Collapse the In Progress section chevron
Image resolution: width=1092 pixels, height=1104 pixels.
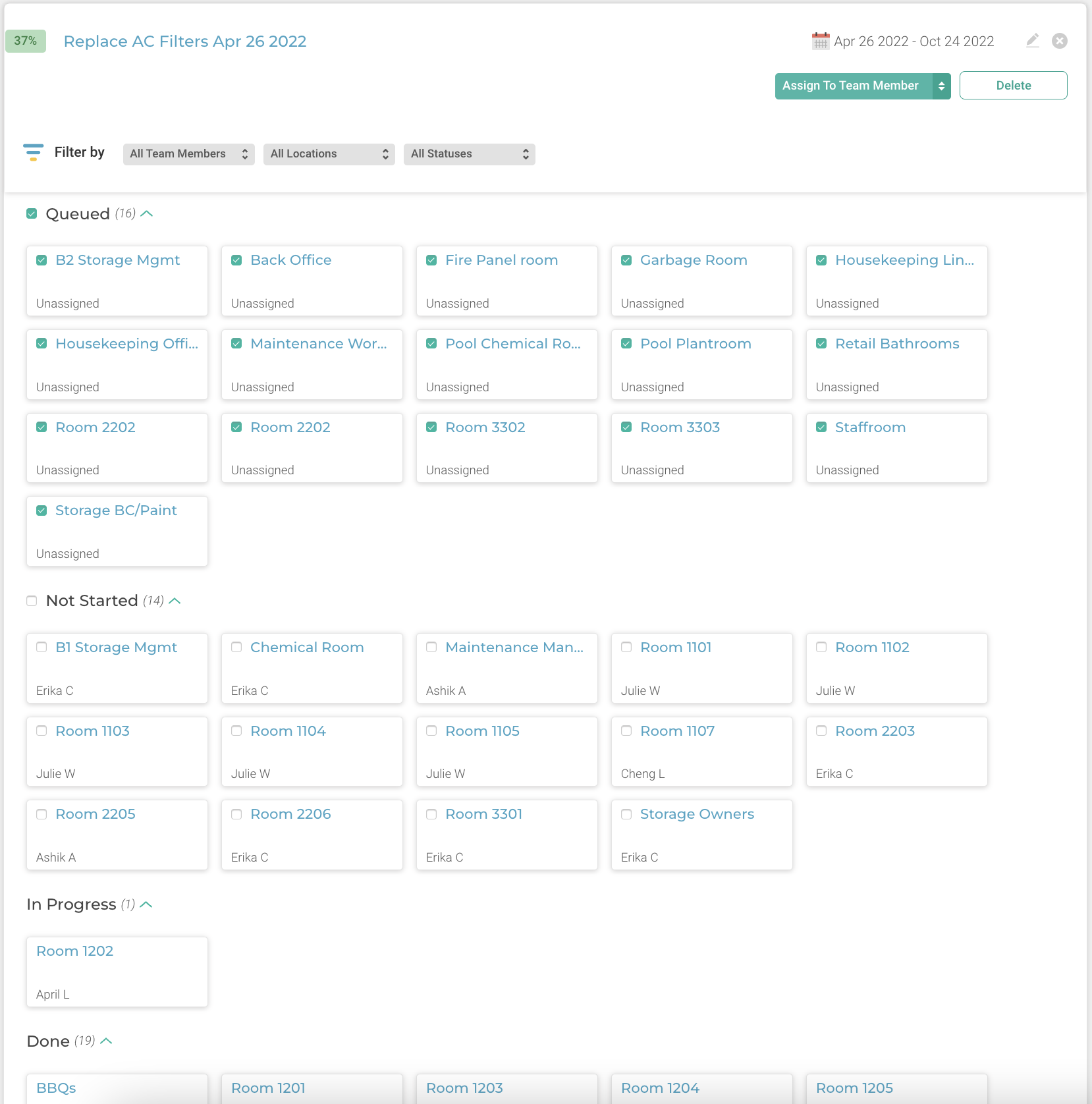coord(146,904)
